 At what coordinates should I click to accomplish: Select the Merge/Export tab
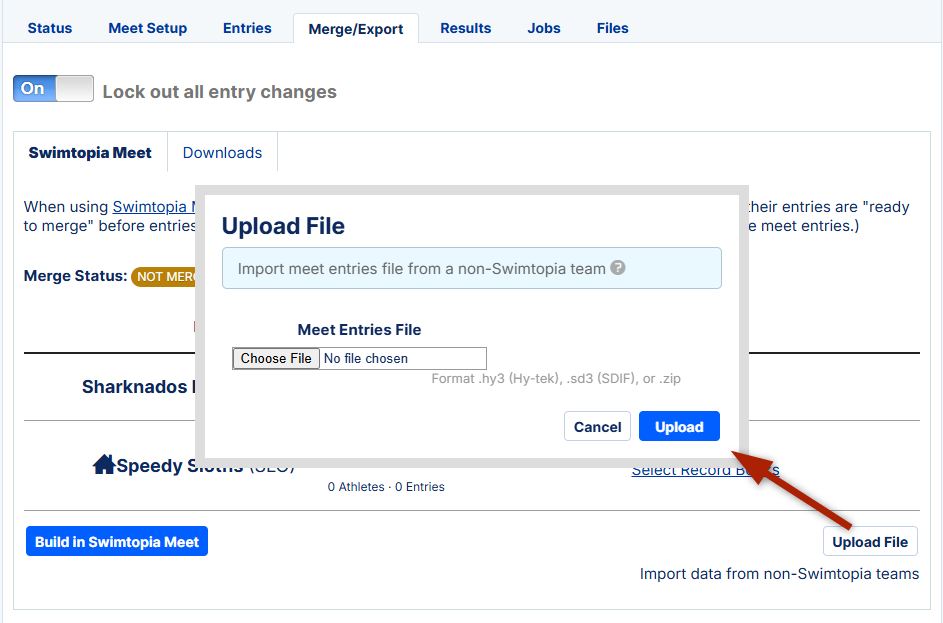tap(356, 29)
